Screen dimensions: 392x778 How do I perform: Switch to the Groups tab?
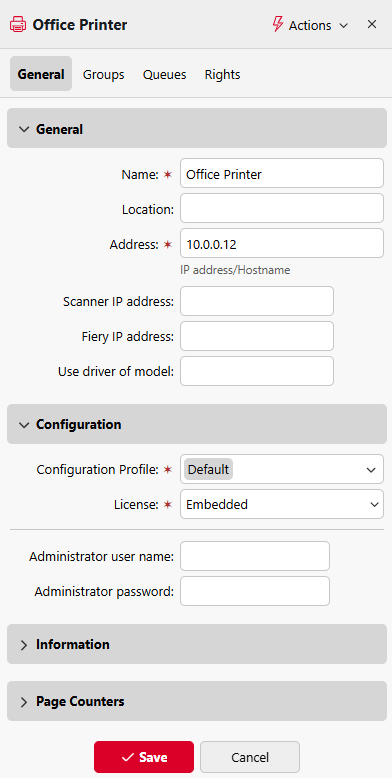104,74
